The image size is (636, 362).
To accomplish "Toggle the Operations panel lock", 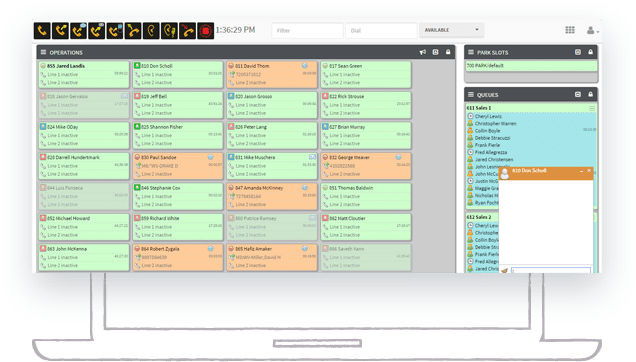I will (448, 52).
